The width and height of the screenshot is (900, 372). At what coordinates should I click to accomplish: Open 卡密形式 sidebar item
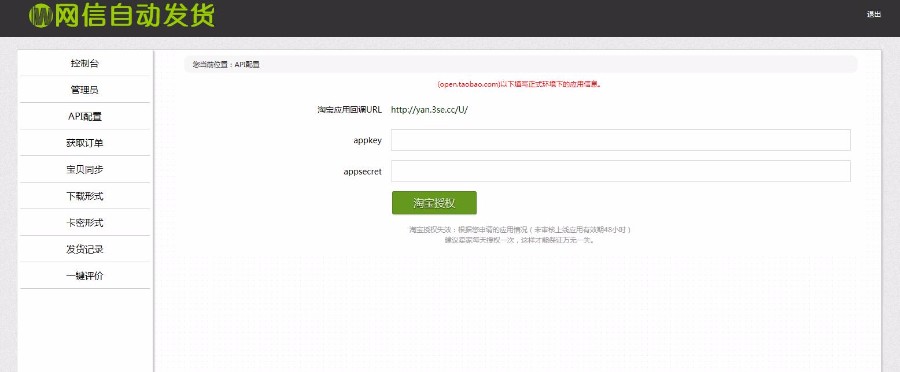85,222
